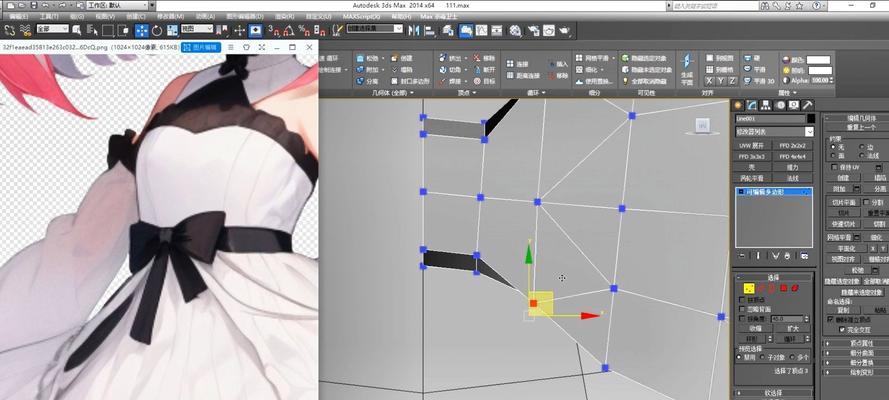
Task: Select the 多个 preview radio button
Action: (x=791, y=357)
